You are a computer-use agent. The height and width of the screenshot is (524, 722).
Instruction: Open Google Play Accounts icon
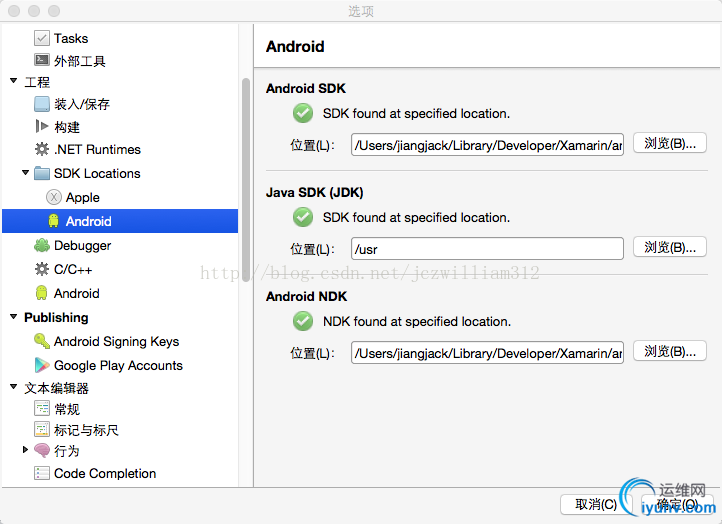(x=41, y=365)
